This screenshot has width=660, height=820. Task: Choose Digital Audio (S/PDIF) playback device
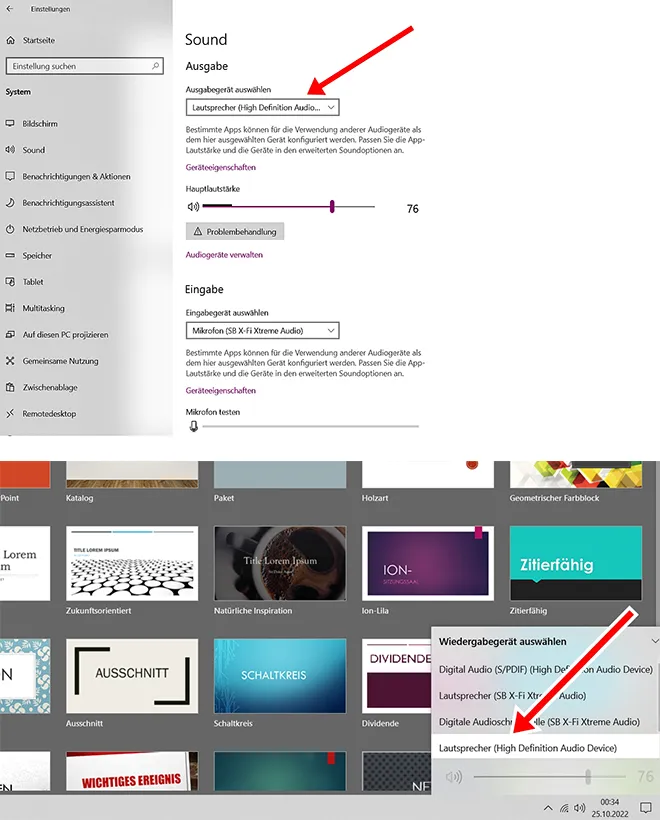click(x=545, y=669)
